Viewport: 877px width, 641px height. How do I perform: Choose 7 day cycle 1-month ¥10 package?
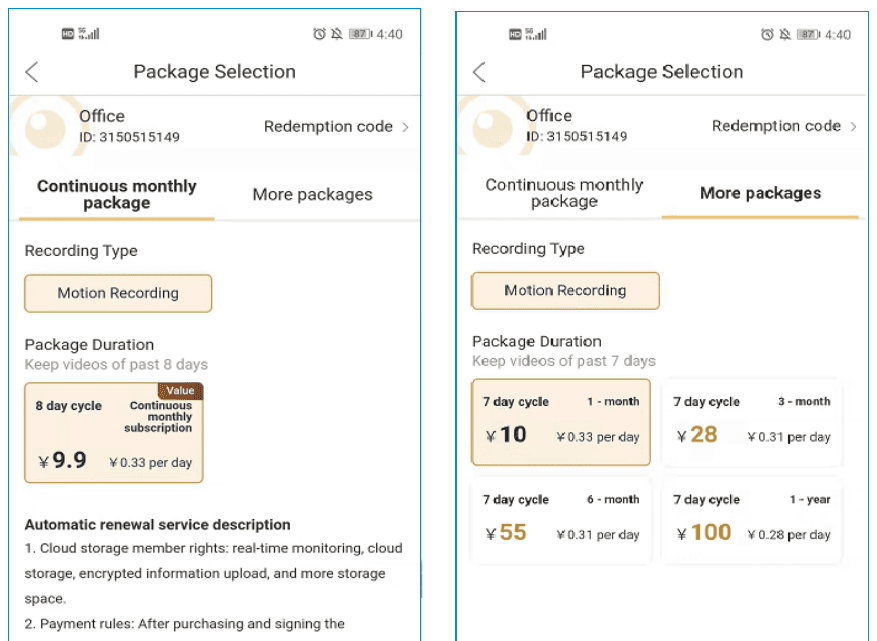561,422
